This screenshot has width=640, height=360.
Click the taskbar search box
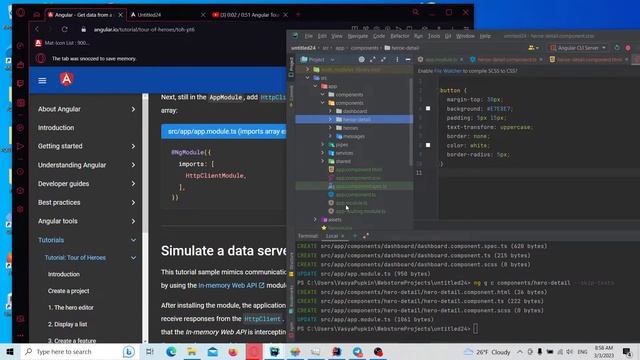pyautogui.click(x=79, y=352)
